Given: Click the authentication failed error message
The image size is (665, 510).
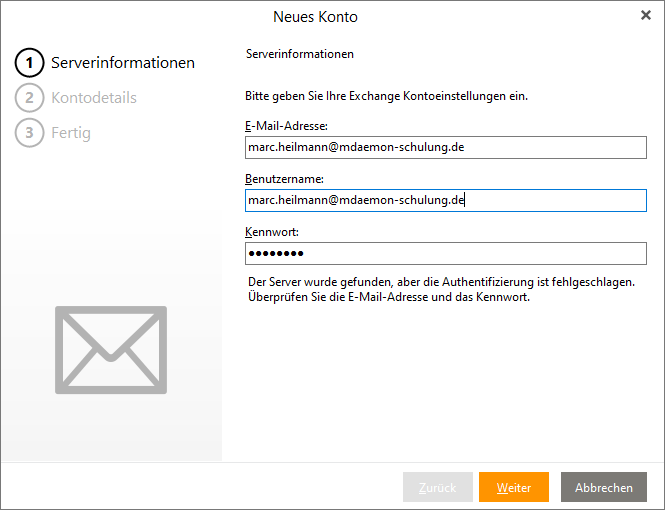Looking at the screenshot, I should click(440, 290).
